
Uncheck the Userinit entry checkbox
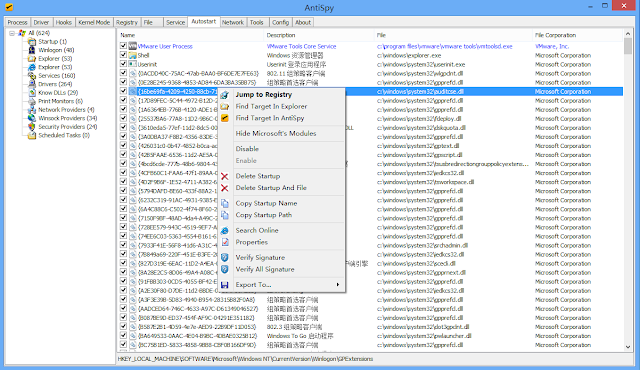(x=123, y=64)
